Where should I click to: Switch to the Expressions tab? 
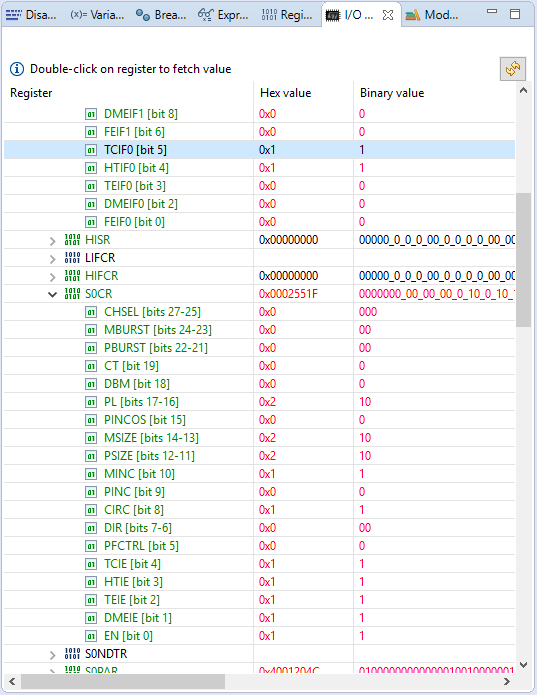coord(223,15)
